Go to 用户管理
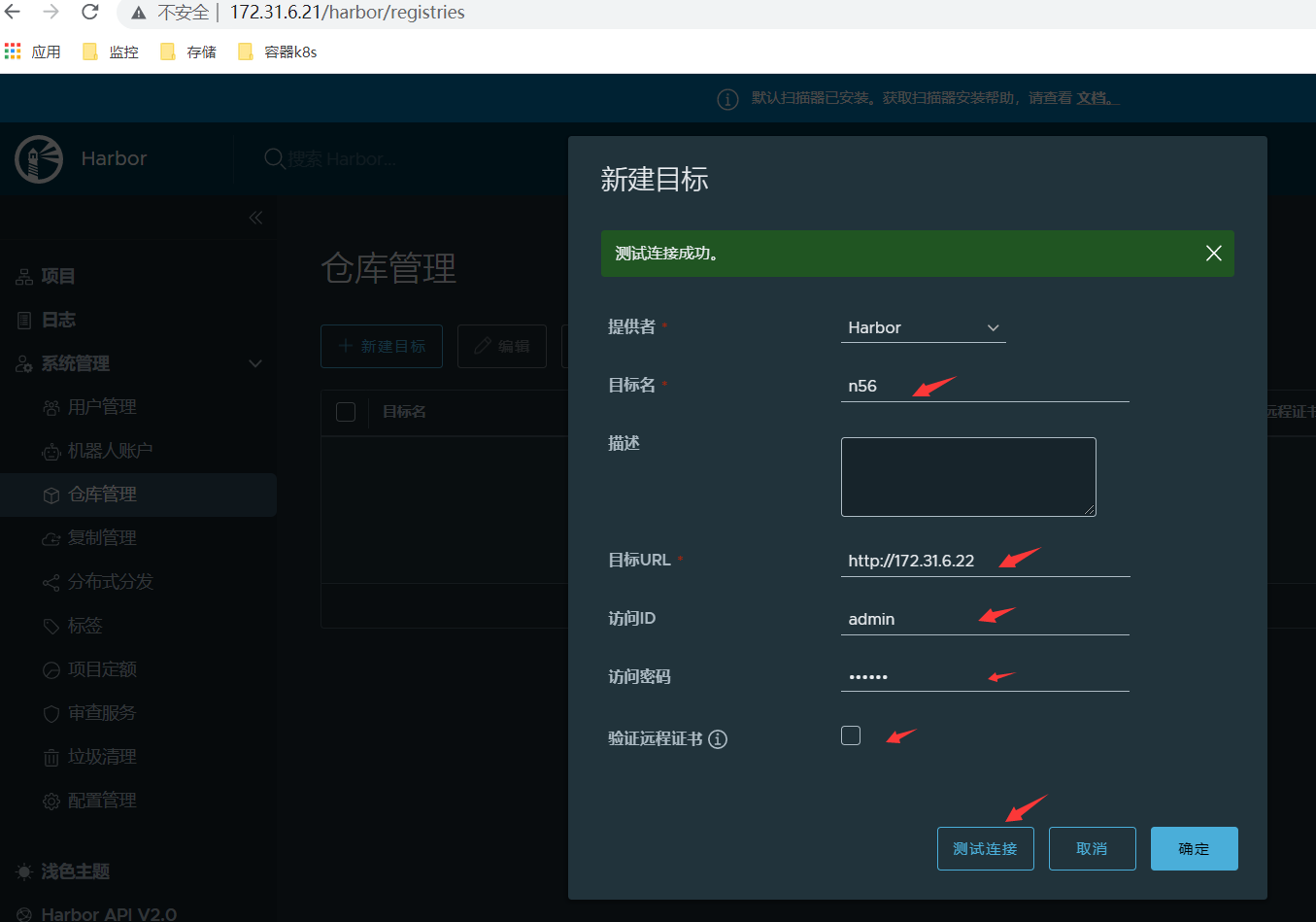Screen dimensions: 1316x922 [102, 407]
